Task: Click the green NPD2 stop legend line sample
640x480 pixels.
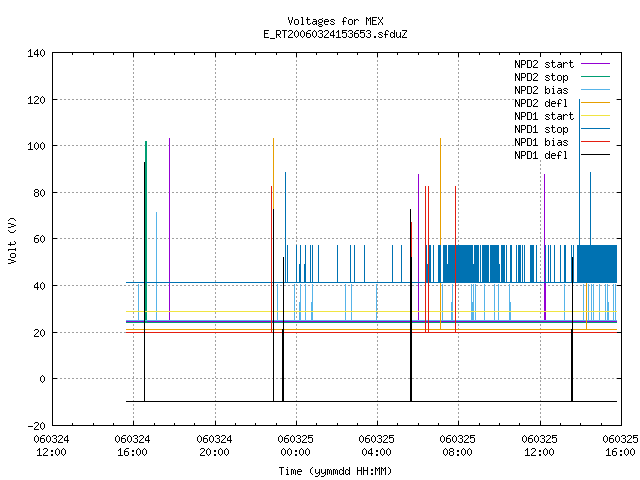Action: 596,77
